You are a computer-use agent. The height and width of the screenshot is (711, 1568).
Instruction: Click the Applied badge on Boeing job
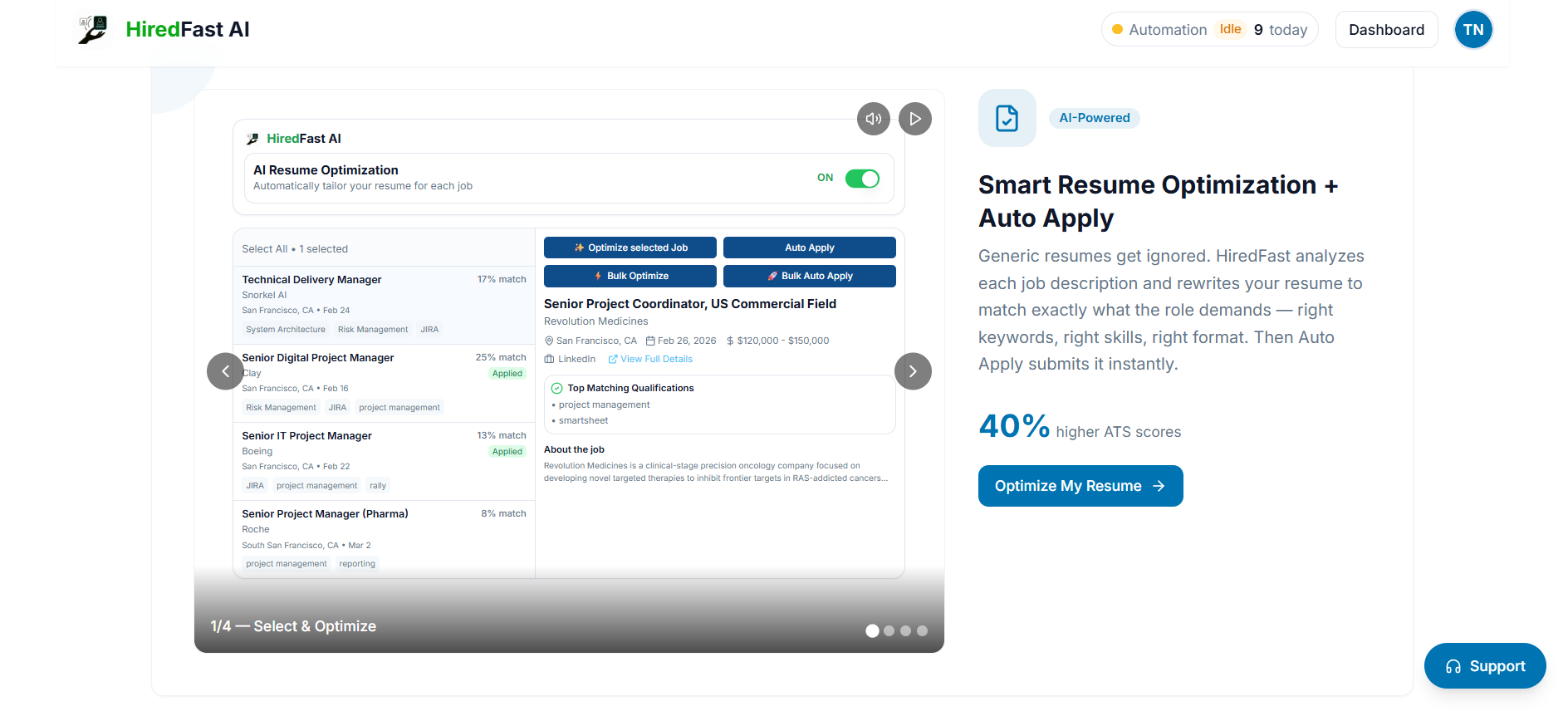pyautogui.click(x=507, y=452)
